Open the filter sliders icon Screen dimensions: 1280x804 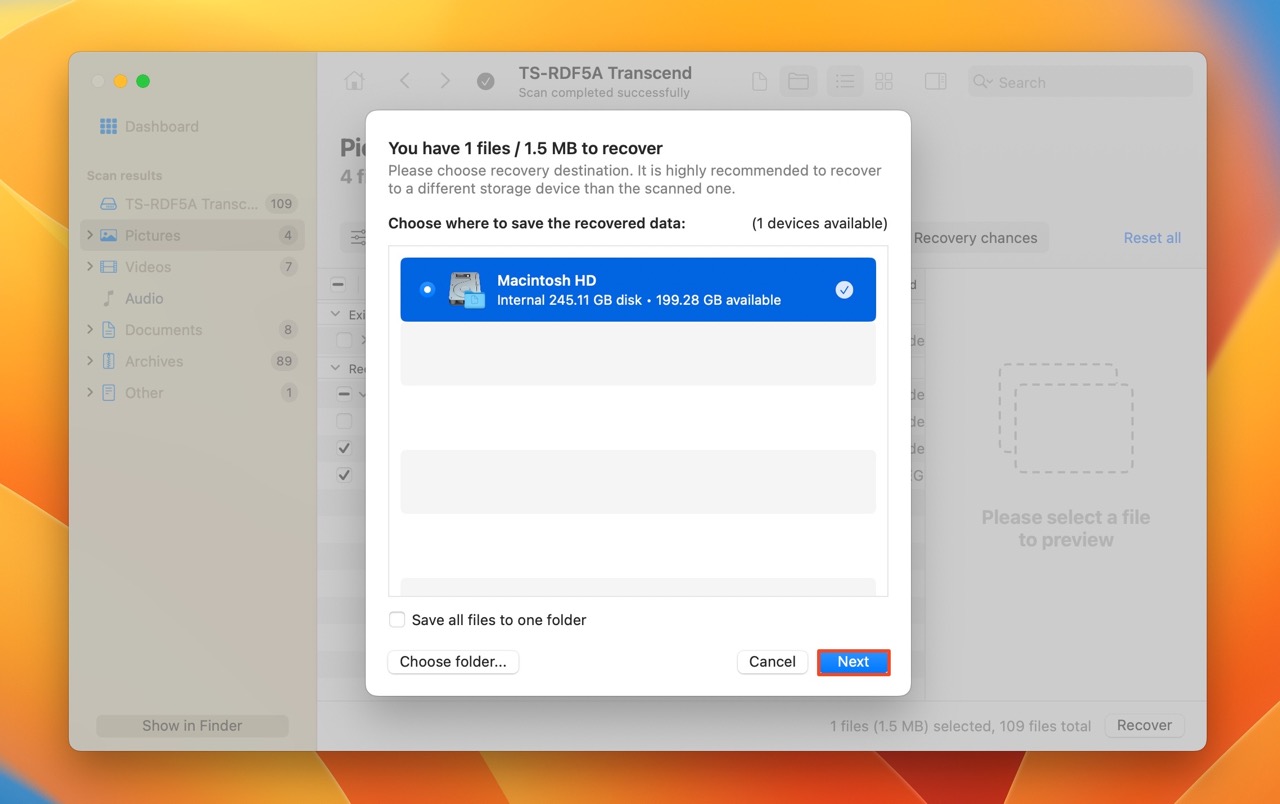pyautogui.click(x=358, y=238)
